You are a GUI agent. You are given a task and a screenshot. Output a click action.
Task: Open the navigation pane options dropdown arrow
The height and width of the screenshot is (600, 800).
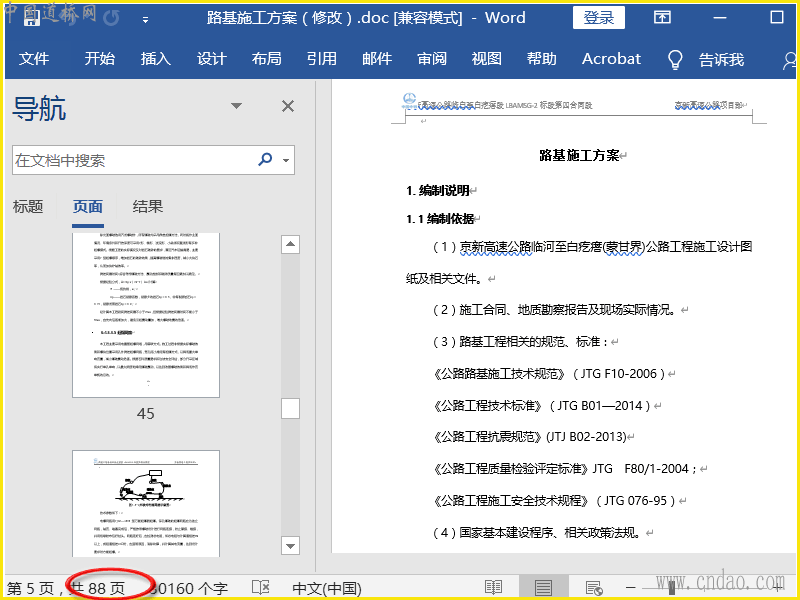(236, 106)
